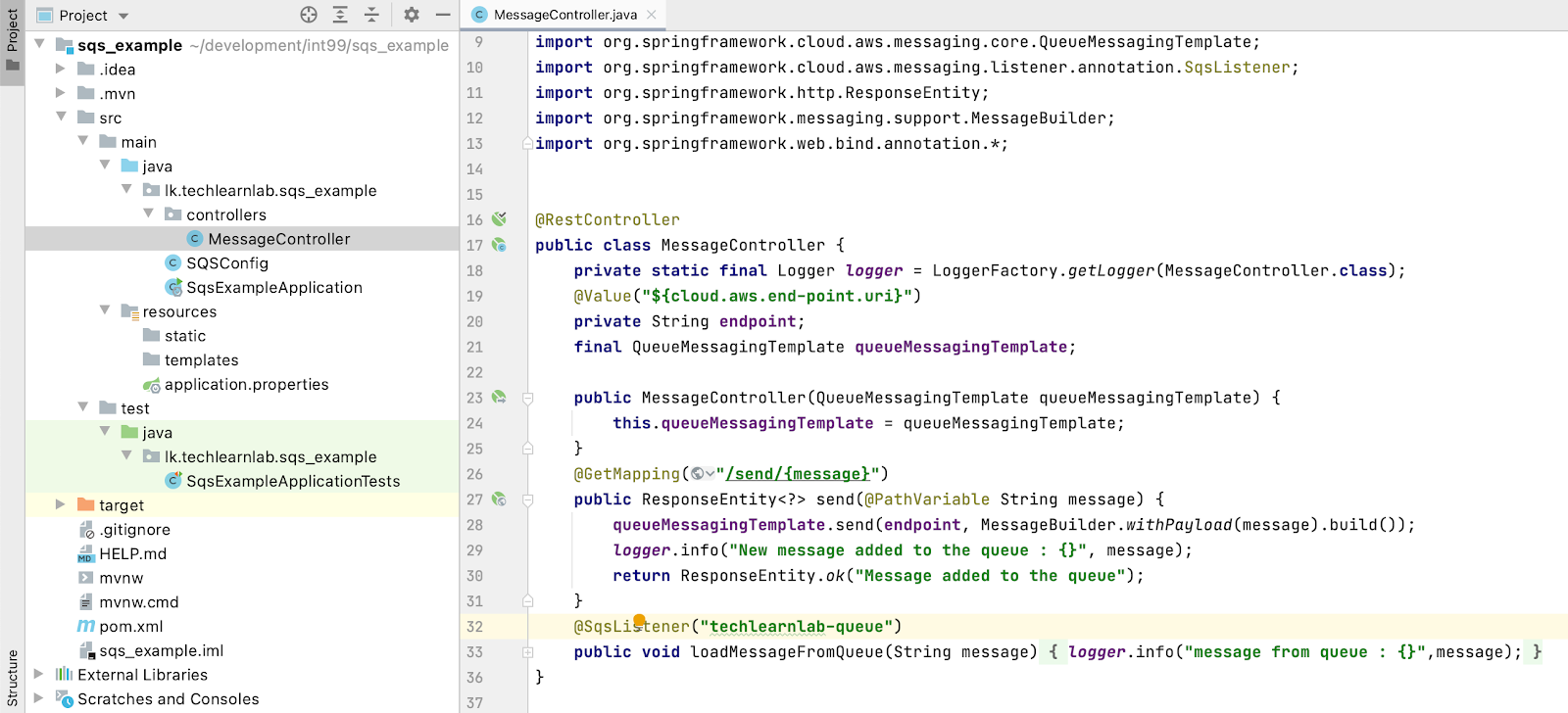Collapse the controllers package
Image resolution: width=1568 pixels, height=713 pixels.
(149, 214)
